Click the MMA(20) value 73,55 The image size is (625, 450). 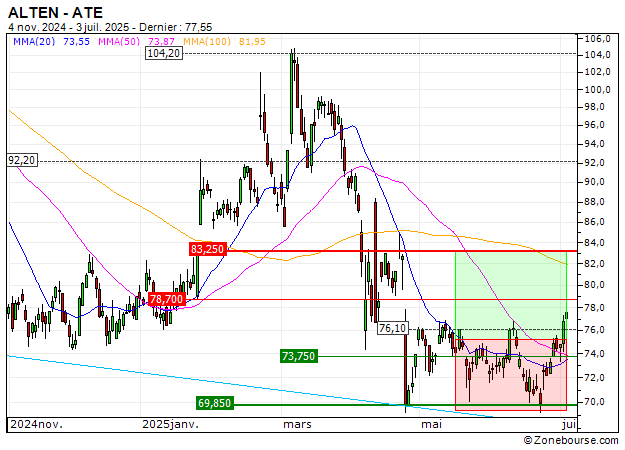77,41
